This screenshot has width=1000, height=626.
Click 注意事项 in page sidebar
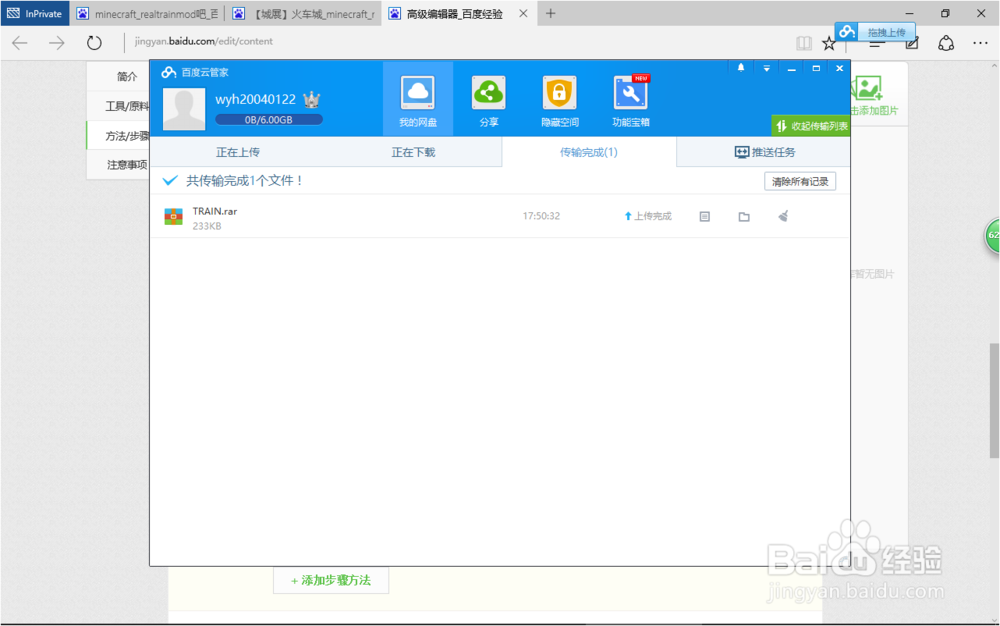click(126, 165)
